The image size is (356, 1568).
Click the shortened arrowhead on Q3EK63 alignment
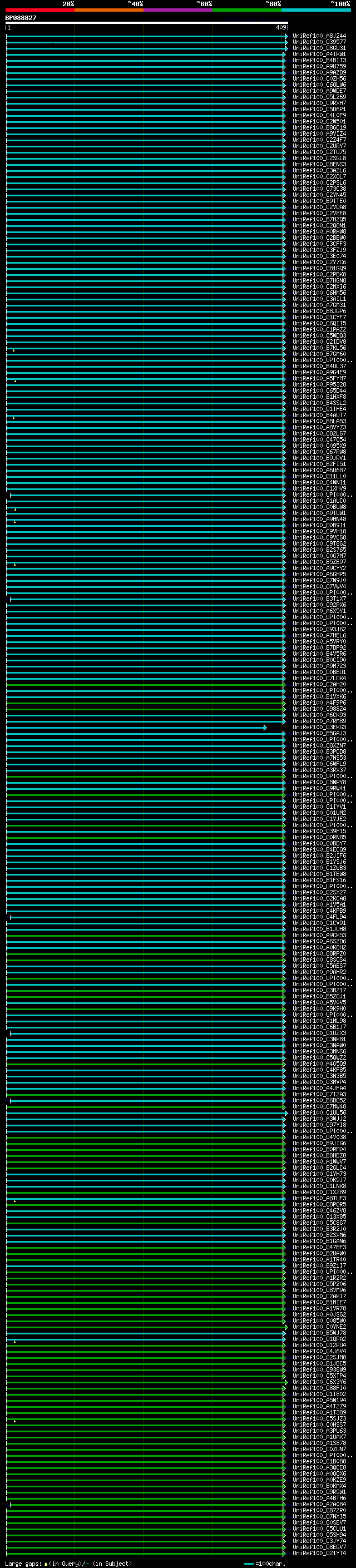265,728
